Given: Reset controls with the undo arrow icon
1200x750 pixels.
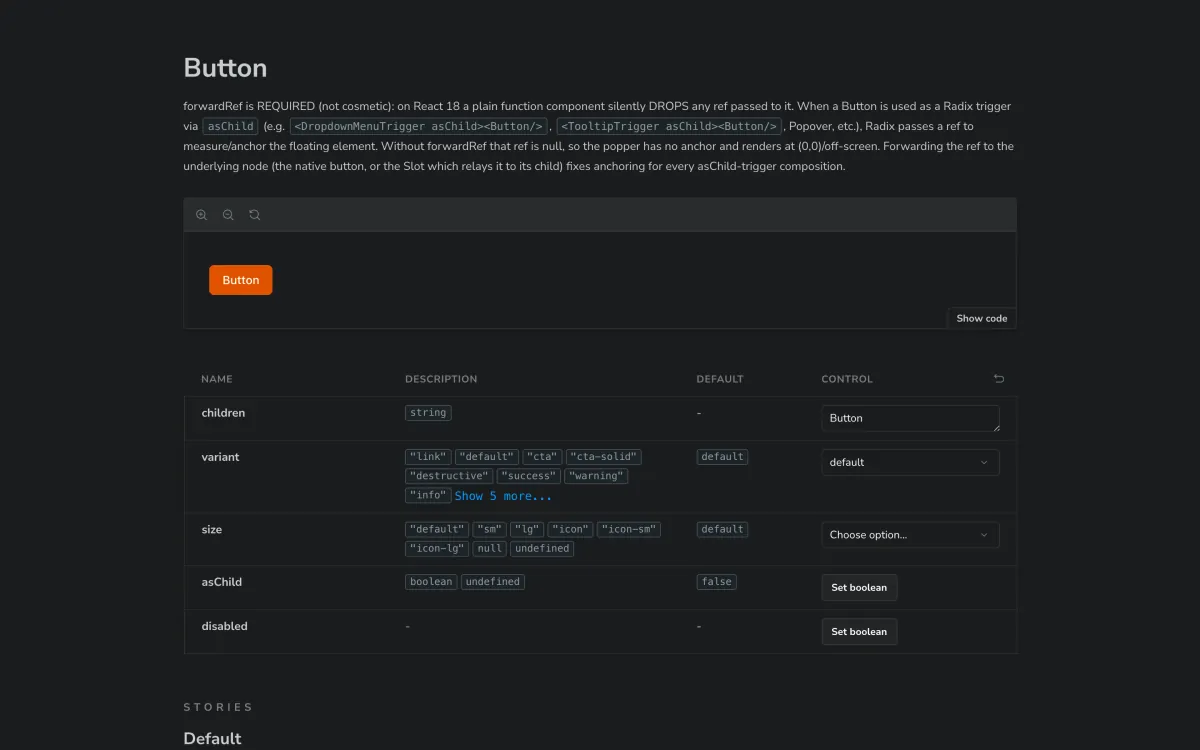Looking at the screenshot, I should tap(999, 379).
